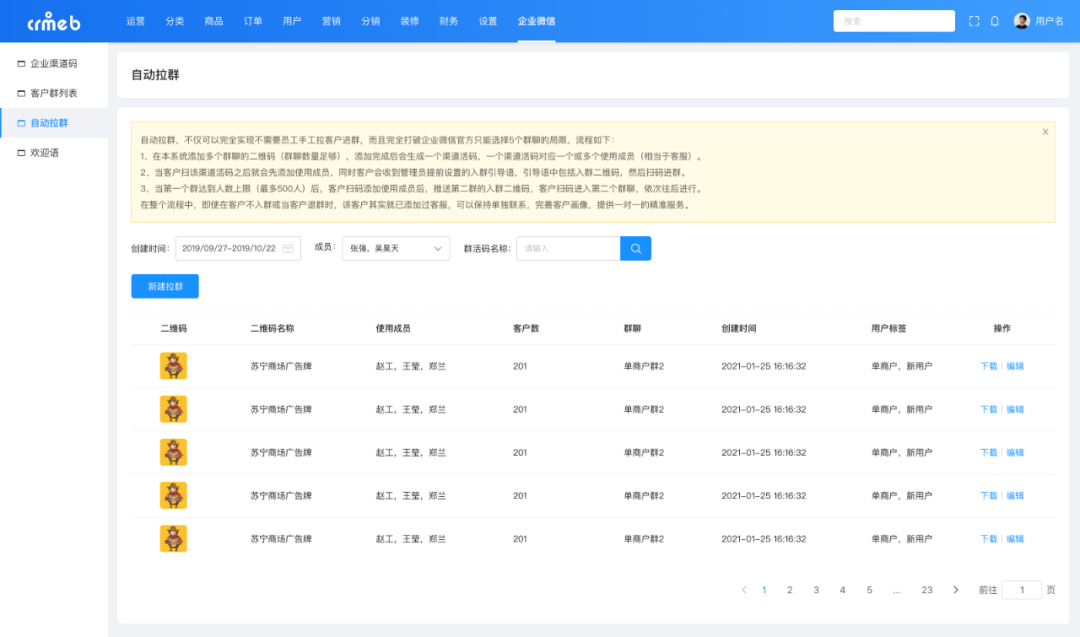
Task: Click 下载 link in fourth row
Action: (x=988, y=496)
